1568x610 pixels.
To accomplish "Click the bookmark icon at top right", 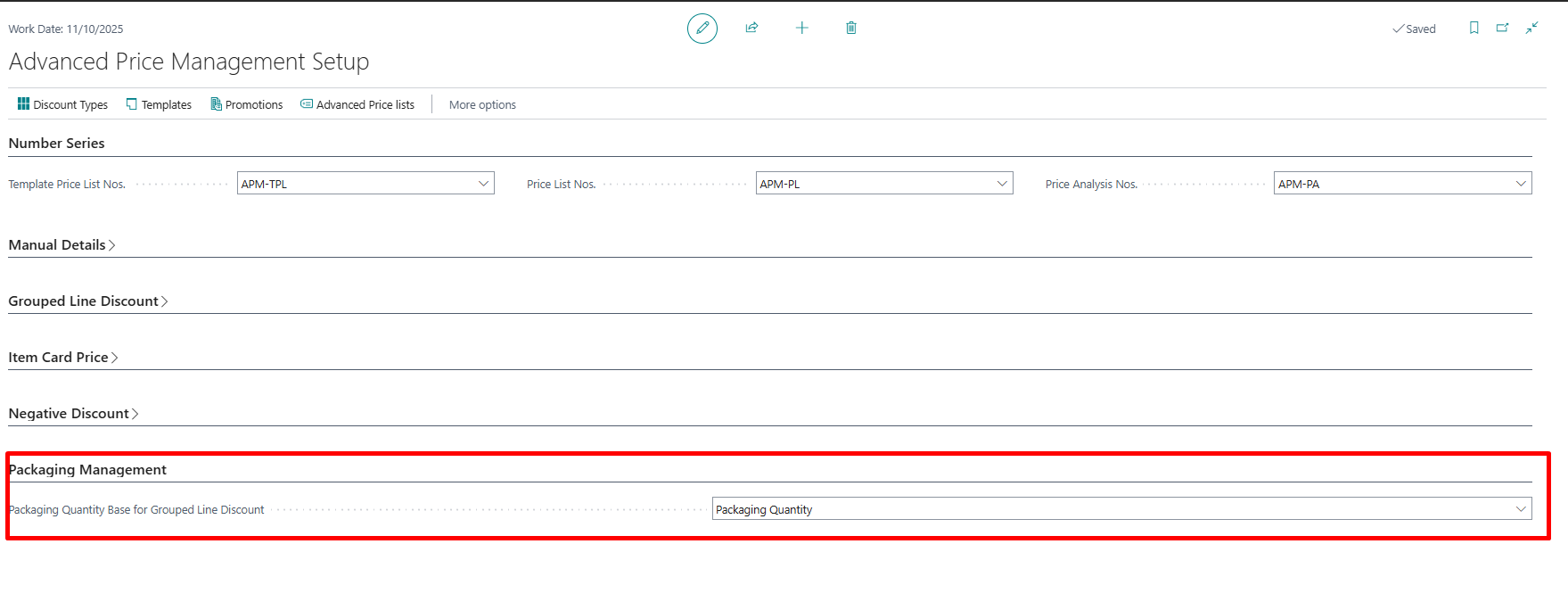I will pos(1474,29).
